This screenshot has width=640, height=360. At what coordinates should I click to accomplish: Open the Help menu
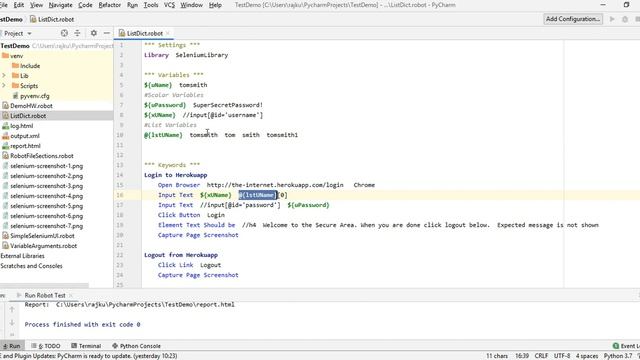tap(215, 5)
